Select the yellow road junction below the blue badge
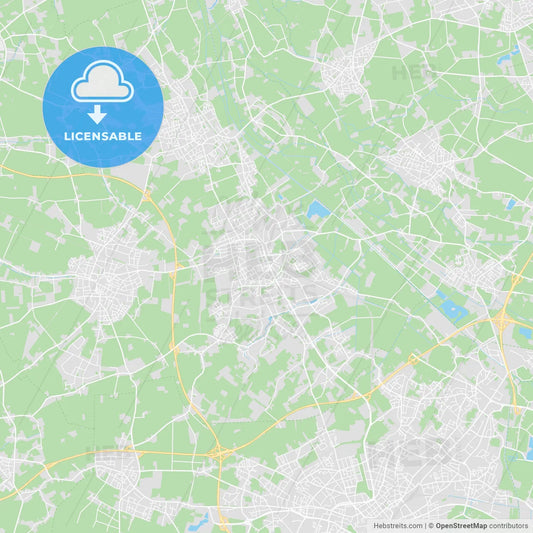The width and height of the screenshot is (533, 533). 147,195
